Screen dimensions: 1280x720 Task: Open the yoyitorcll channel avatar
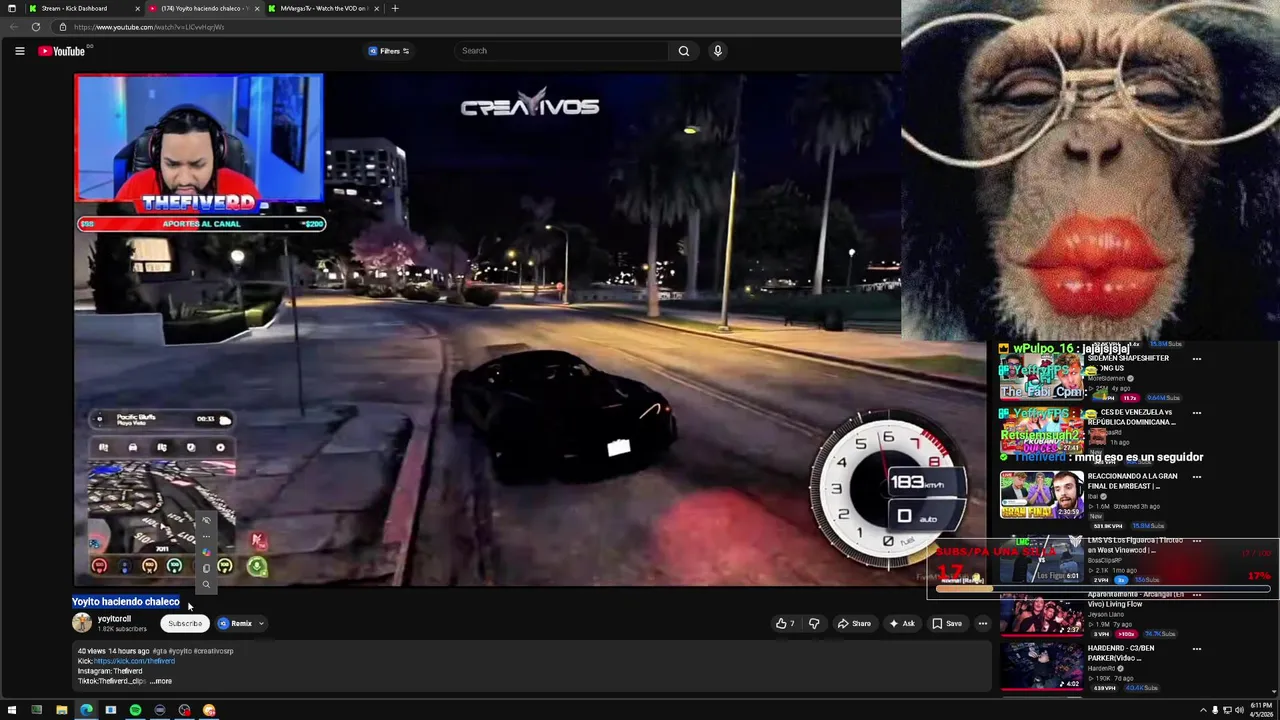click(x=82, y=623)
